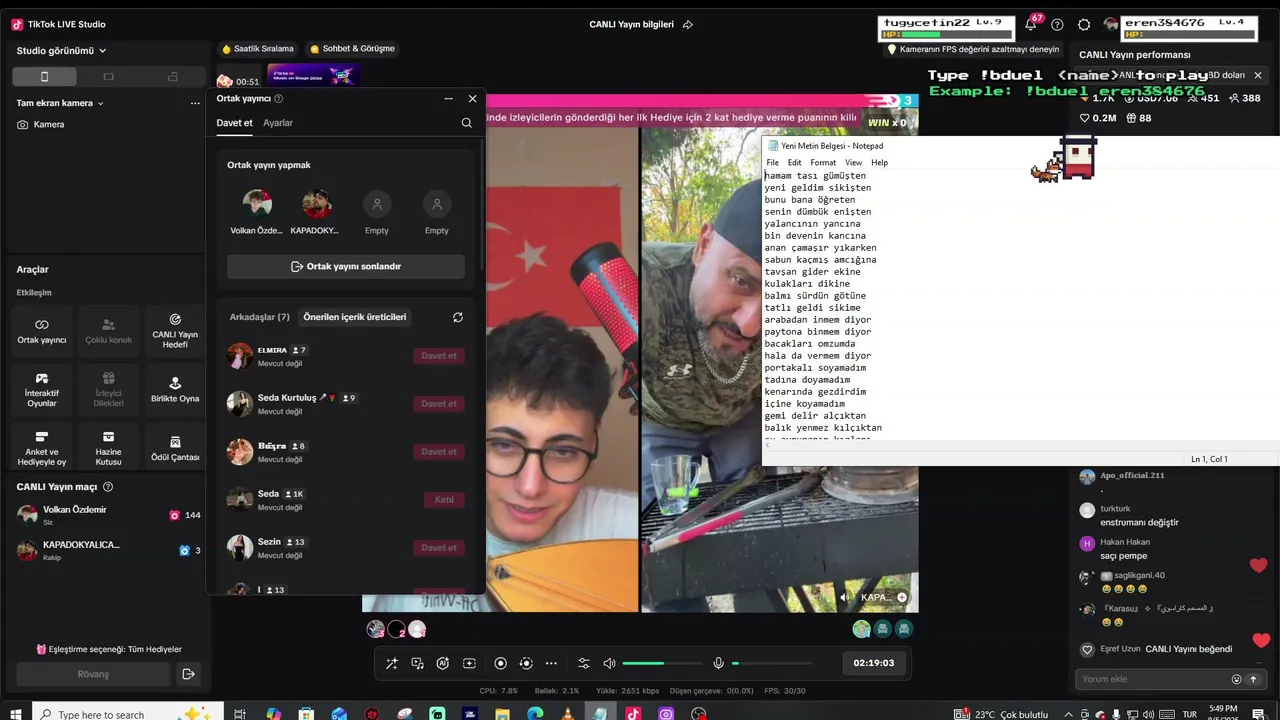1280x720 pixels.
Task: Open the Saatlik Sıralama chip
Action: pyautogui.click(x=258, y=49)
